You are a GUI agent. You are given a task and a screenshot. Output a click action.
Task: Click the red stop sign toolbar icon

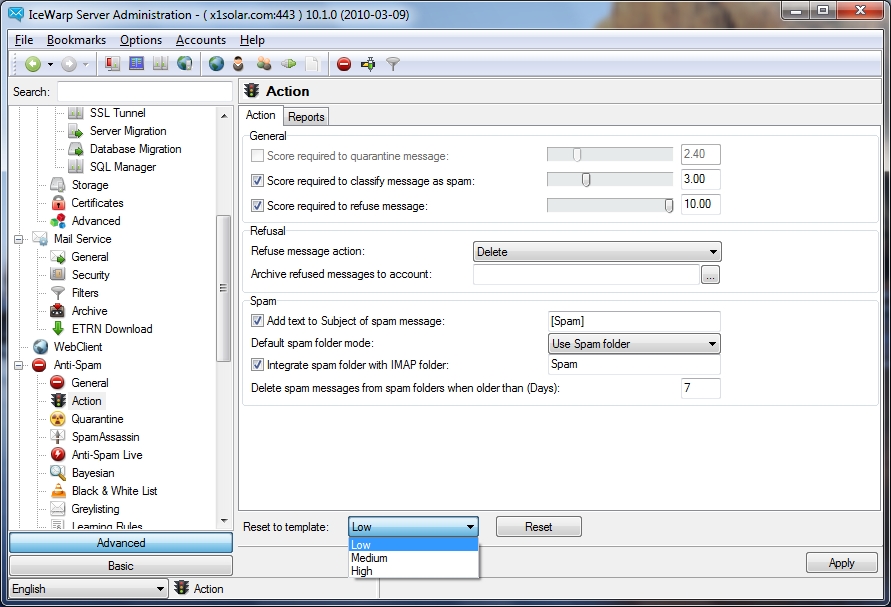point(343,64)
